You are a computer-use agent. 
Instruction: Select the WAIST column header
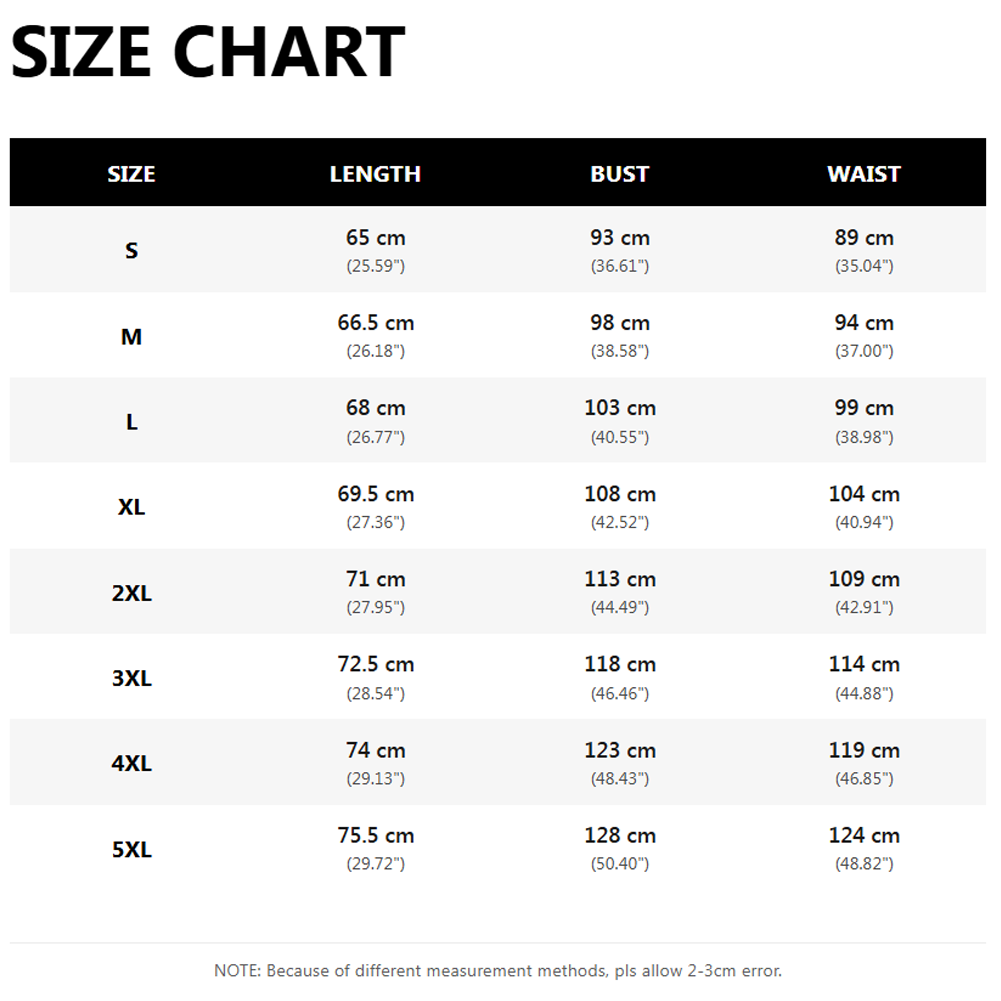tap(864, 174)
